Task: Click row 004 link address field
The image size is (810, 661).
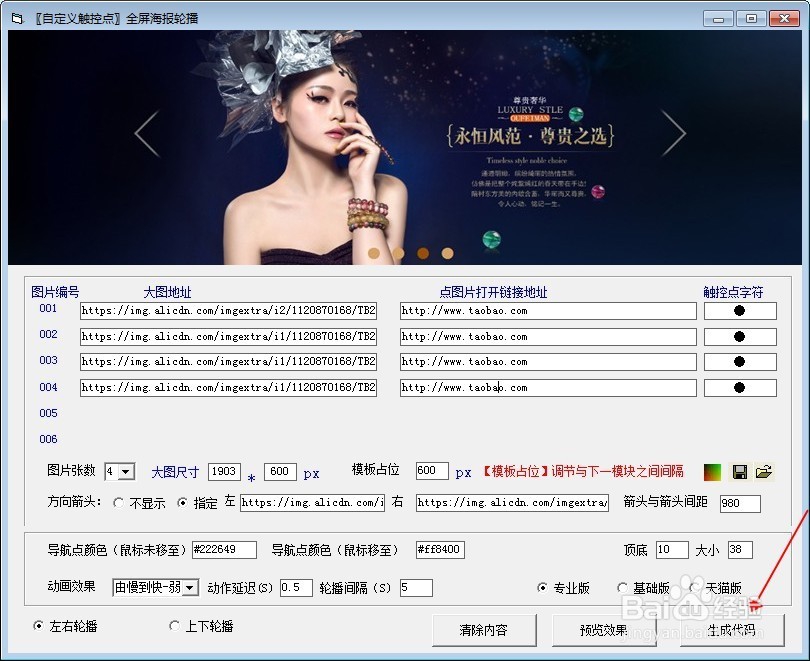Action: [548, 388]
